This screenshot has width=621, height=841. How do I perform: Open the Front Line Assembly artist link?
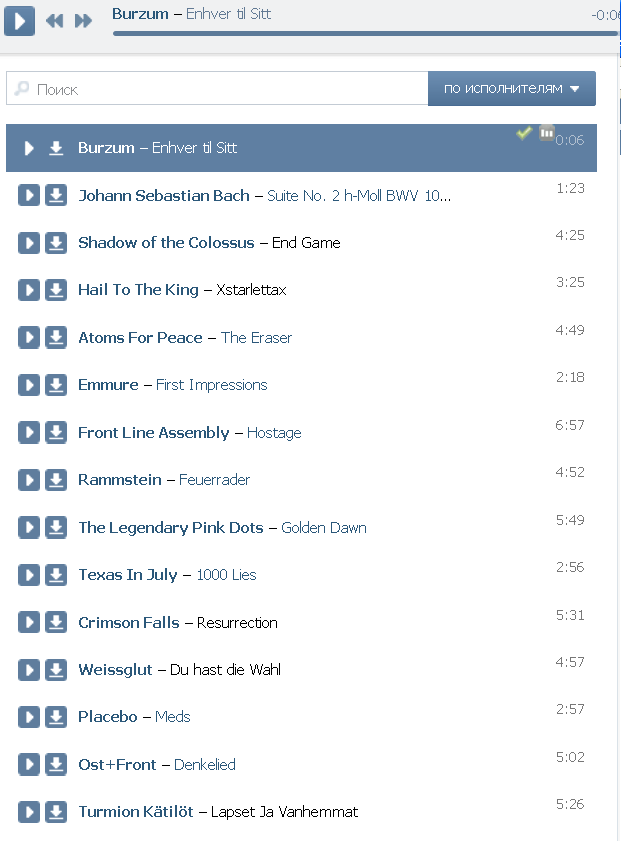tap(153, 433)
